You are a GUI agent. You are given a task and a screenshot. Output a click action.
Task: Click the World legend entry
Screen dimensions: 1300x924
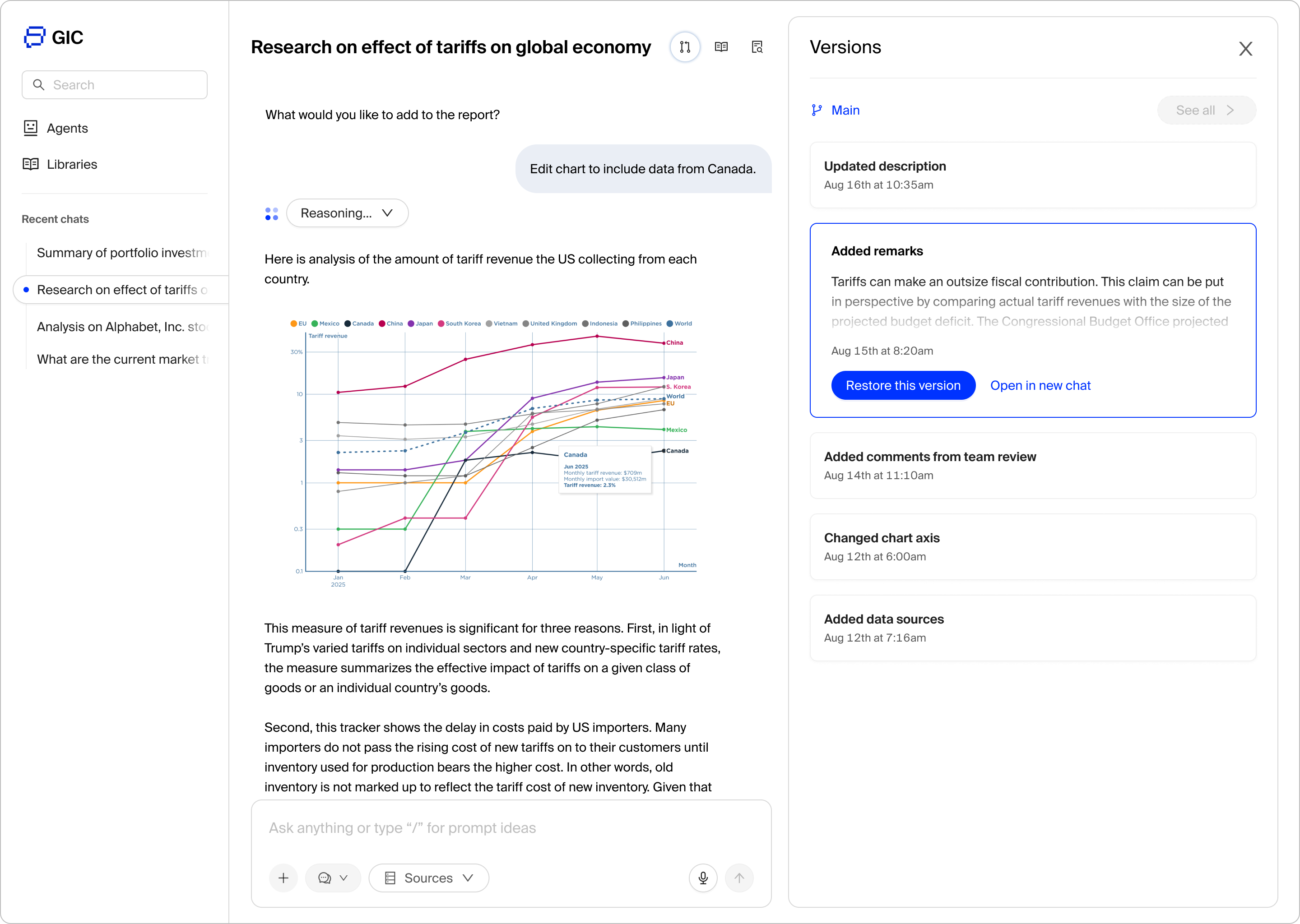point(680,324)
